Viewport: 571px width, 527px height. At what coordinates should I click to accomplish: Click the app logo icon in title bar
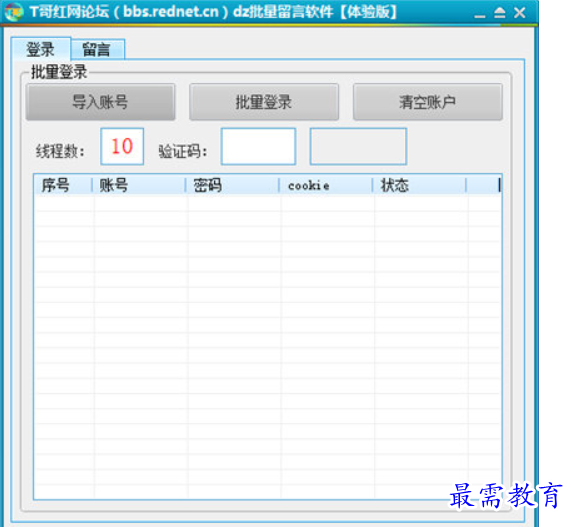[x=14, y=12]
